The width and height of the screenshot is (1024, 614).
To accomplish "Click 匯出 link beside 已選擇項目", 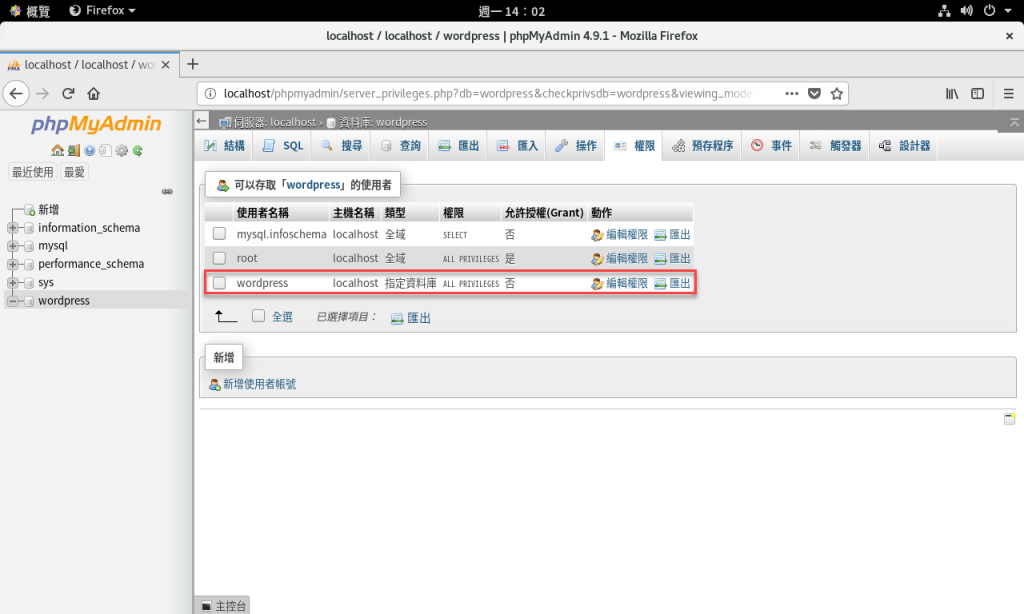I will (411, 317).
